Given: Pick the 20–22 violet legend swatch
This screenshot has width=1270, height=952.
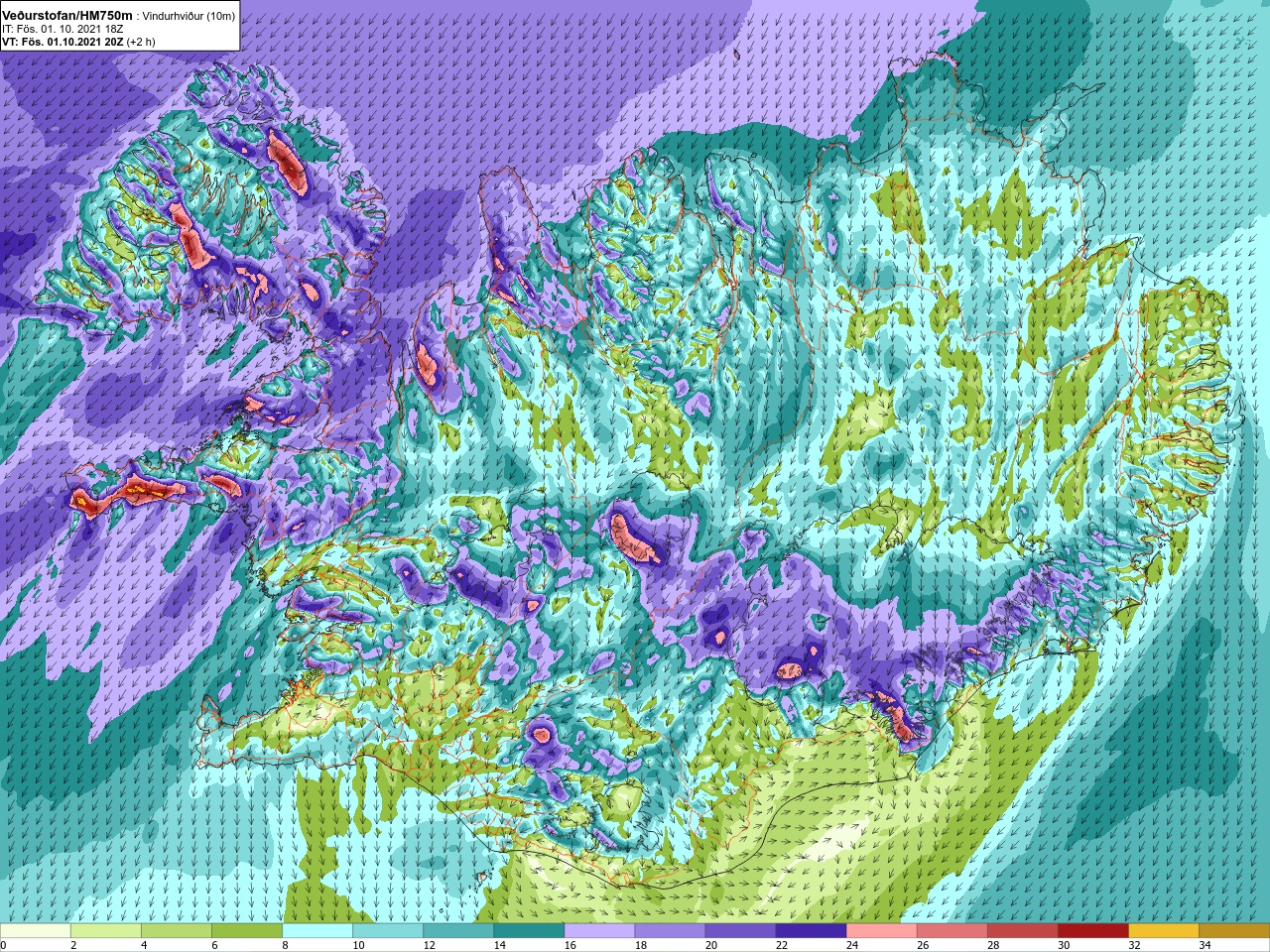Looking at the screenshot, I should (740, 931).
